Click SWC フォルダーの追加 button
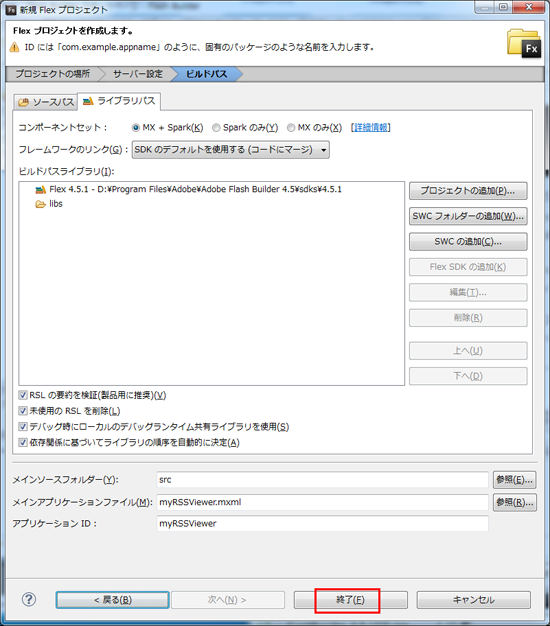The image size is (550, 626). point(468,216)
